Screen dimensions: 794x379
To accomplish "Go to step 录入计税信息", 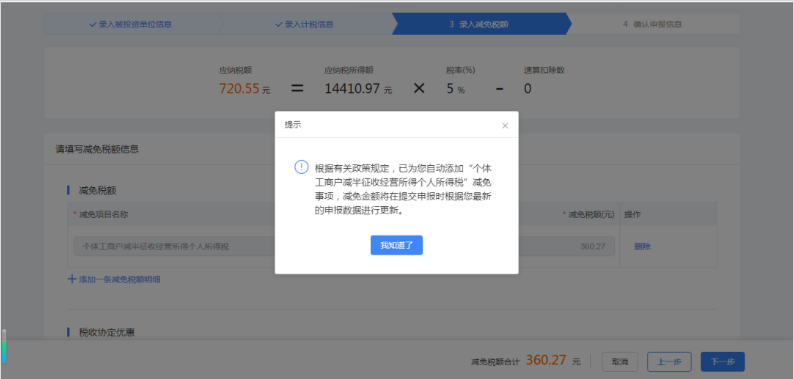I will [x=304, y=24].
